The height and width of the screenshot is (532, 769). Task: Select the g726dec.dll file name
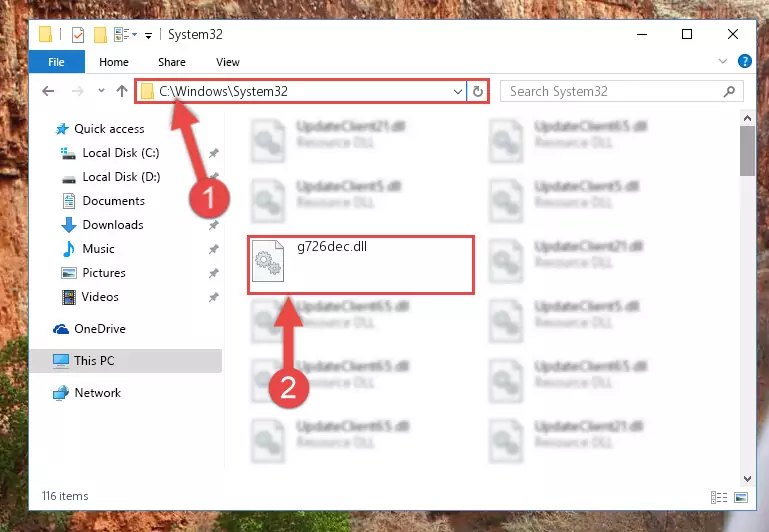(x=332, y=247)
